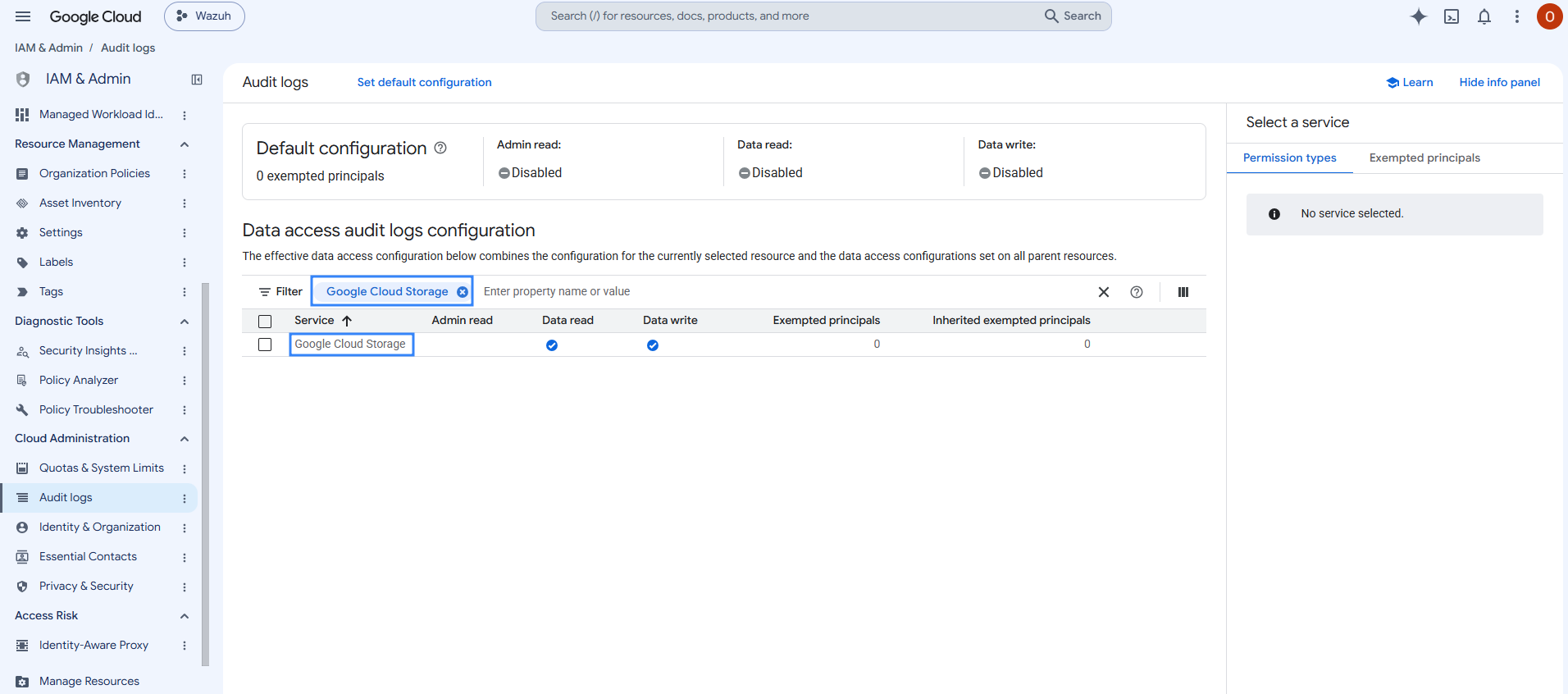This screenshot has width=1568, height=694.
Task: Remove the Google Cloud Storage filter chip
Action: click(463, 292)
